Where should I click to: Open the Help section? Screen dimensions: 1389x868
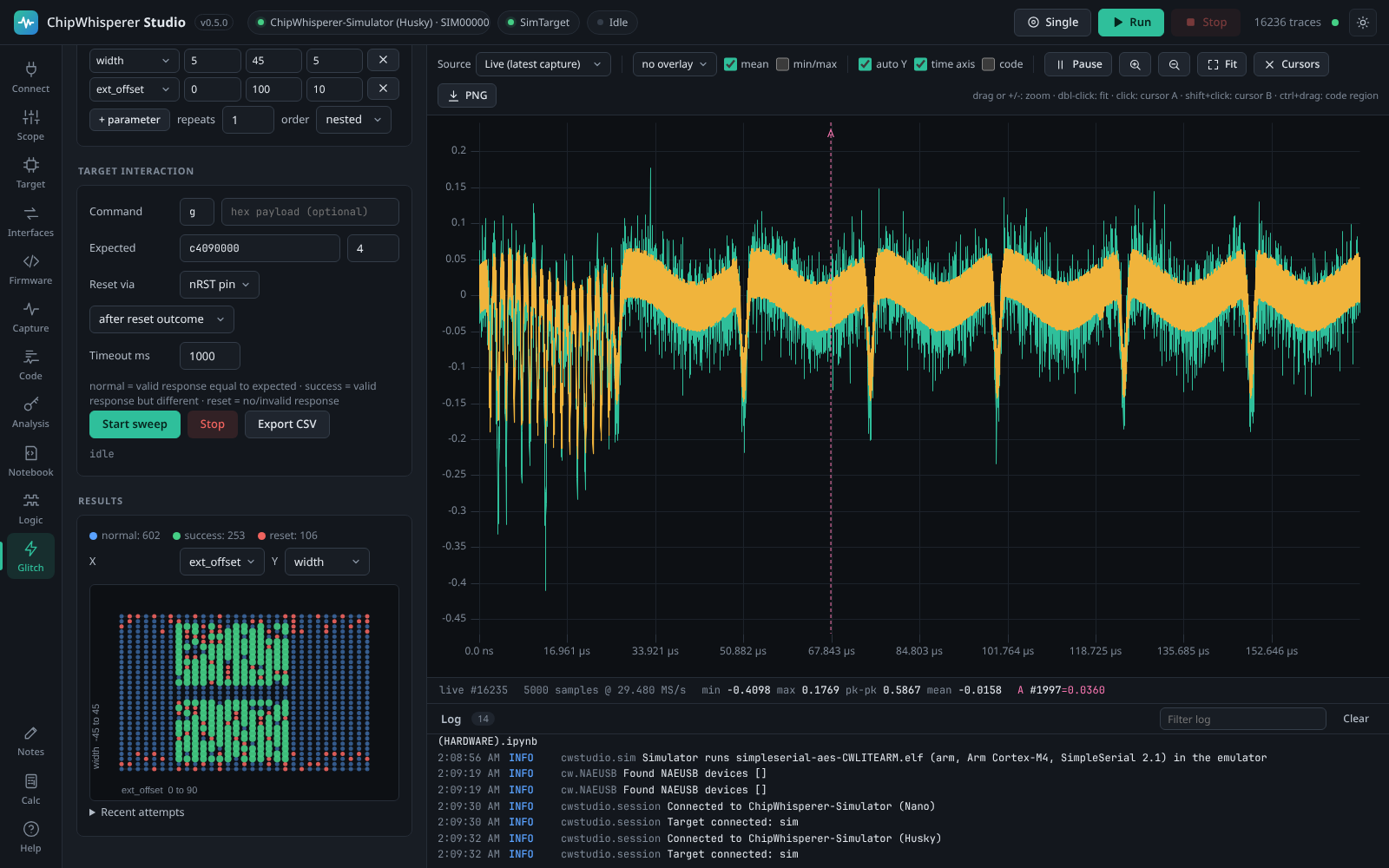click(30, 837)
